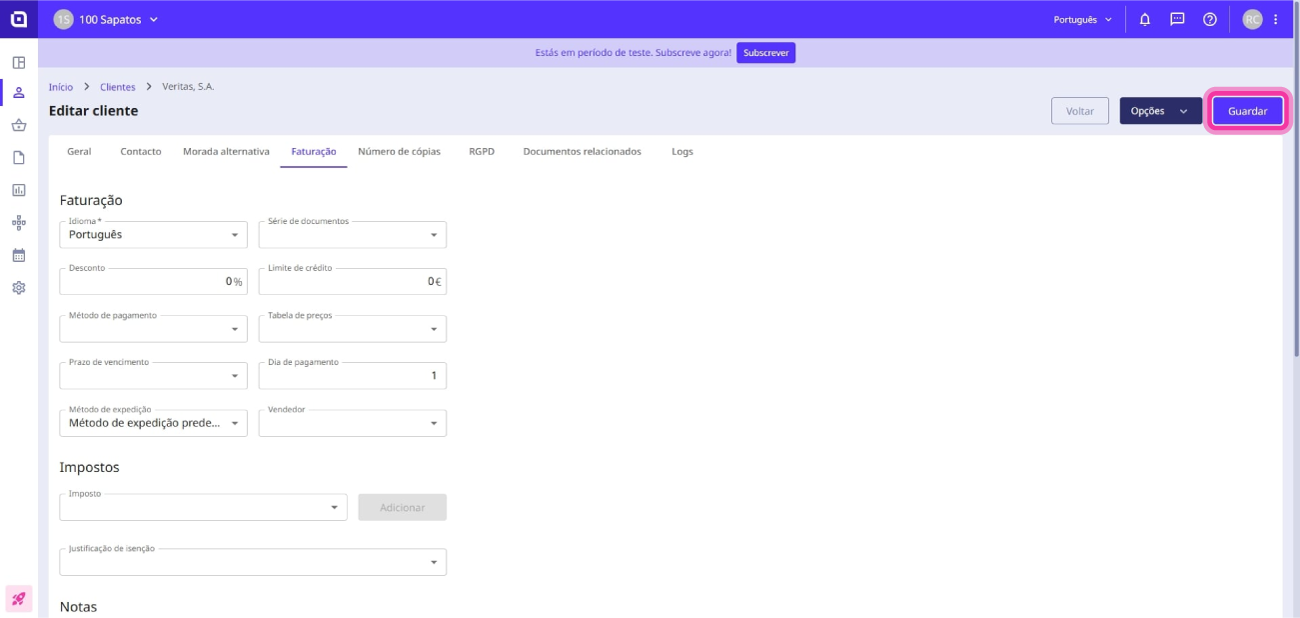Open the notifications bell icon
This screenshot has width=1300, height=618.
point(1145,19)
